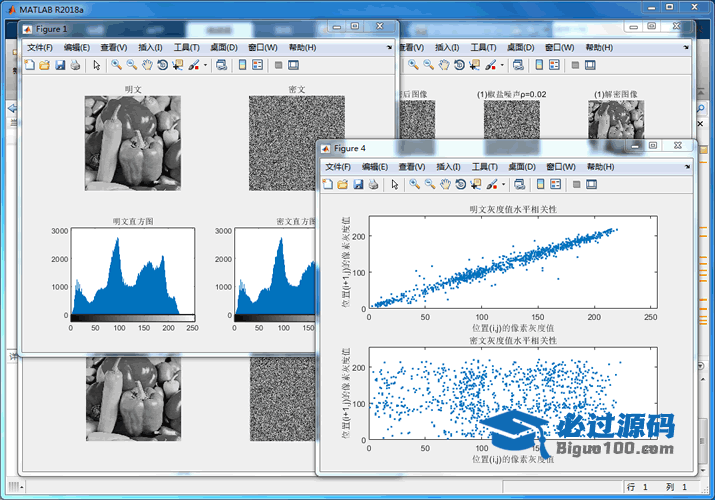Open 插入(I) menu in Figure 4
Screen dimensions: 715x500
click(448, 167)
